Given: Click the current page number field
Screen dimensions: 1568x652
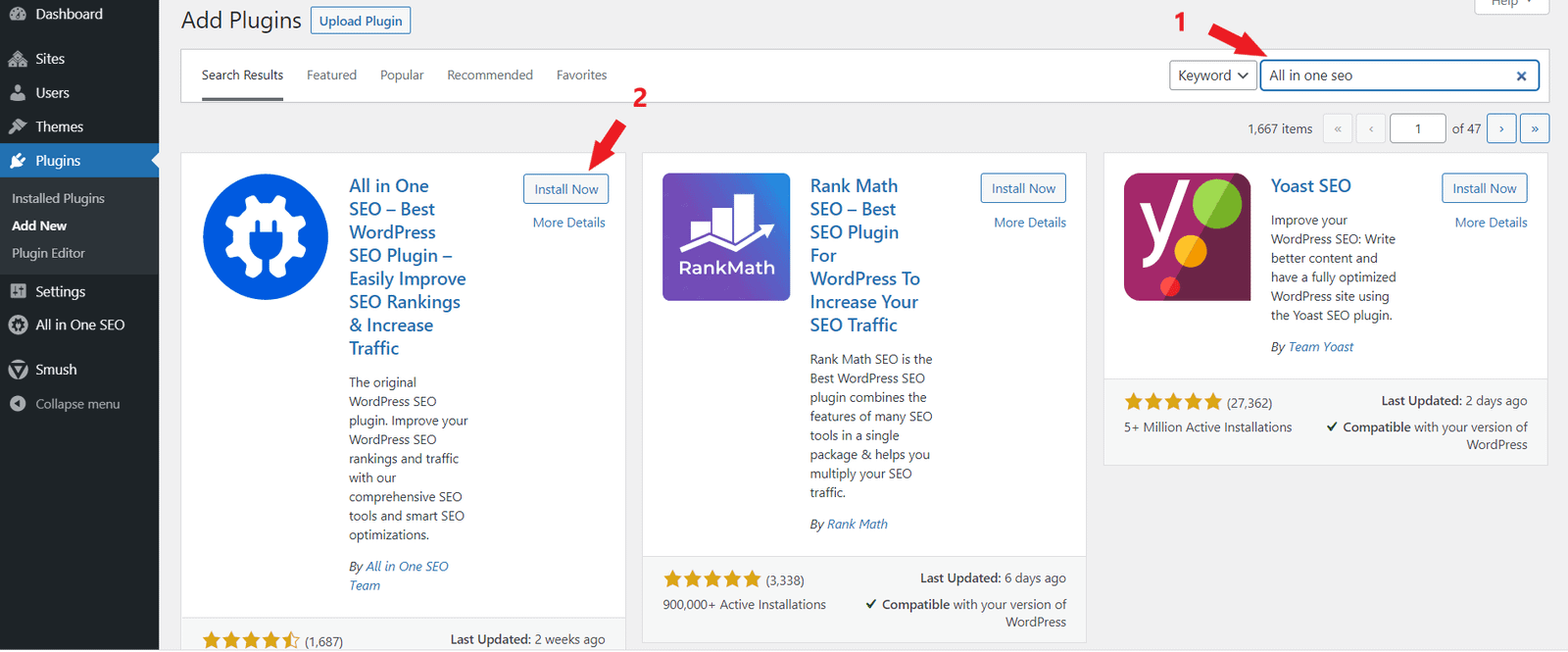Looking at the screenshot, I should [x=1417, y=128].
